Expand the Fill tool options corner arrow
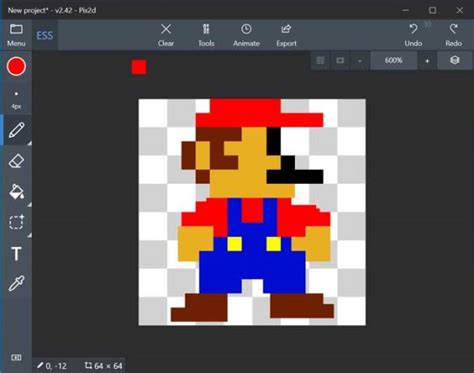 click(29, 204)
